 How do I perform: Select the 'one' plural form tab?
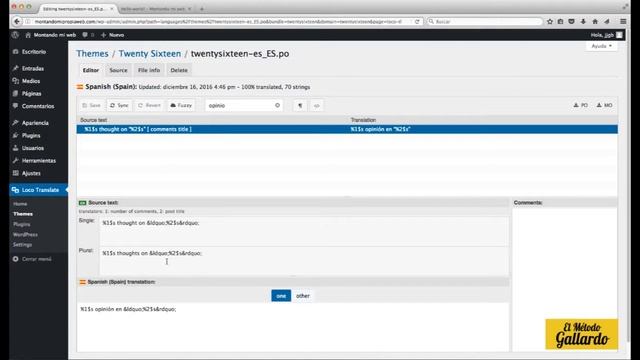(x=281, y=296)
